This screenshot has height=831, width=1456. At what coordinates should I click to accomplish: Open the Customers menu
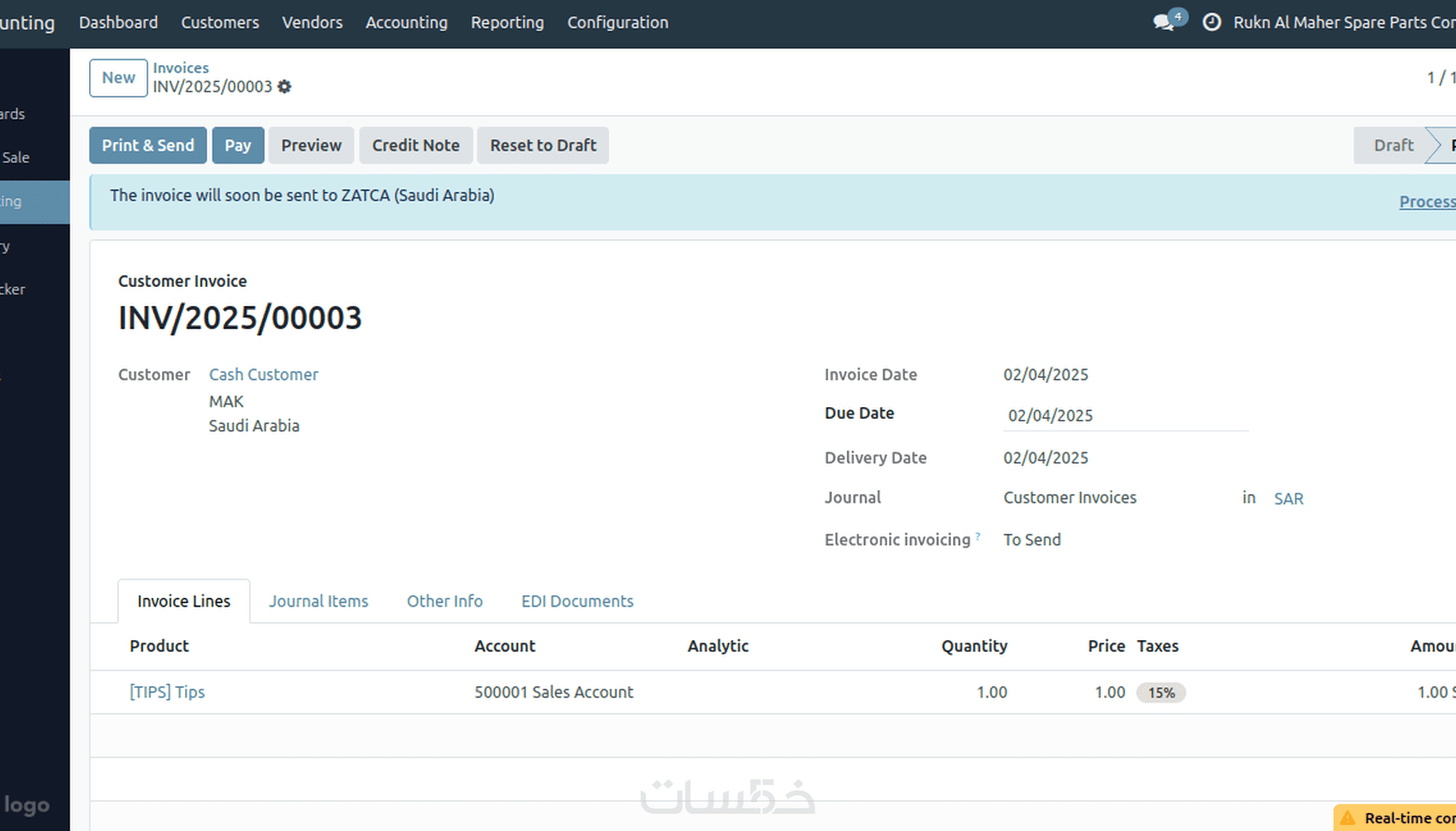point(220,22)
